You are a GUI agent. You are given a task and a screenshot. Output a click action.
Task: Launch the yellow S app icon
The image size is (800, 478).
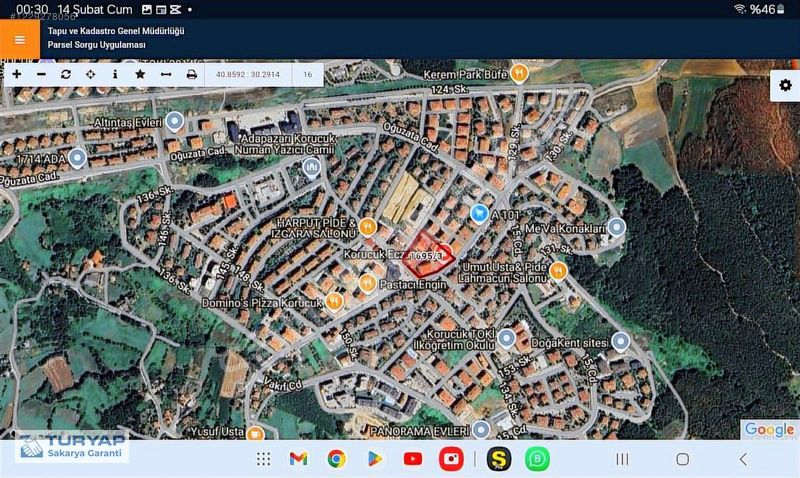click(x=499, y=459)
